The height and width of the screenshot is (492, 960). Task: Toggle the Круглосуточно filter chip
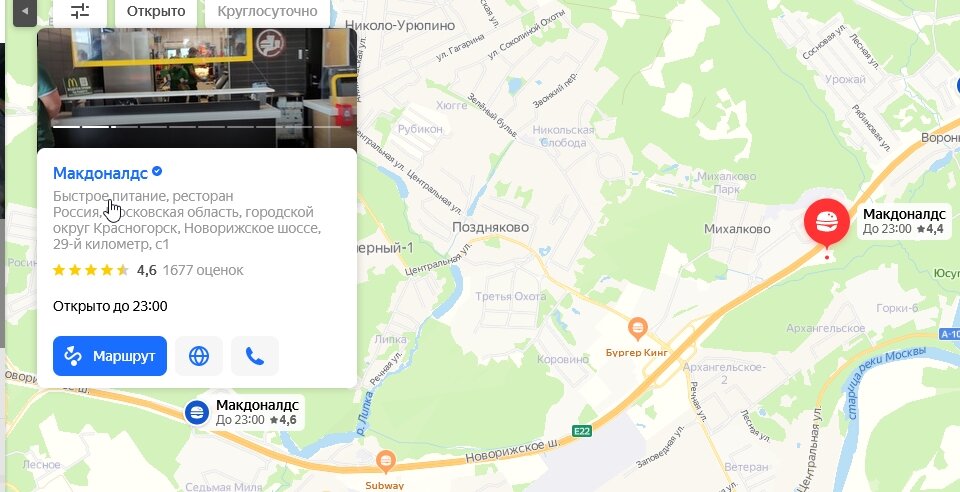(267, 11)
